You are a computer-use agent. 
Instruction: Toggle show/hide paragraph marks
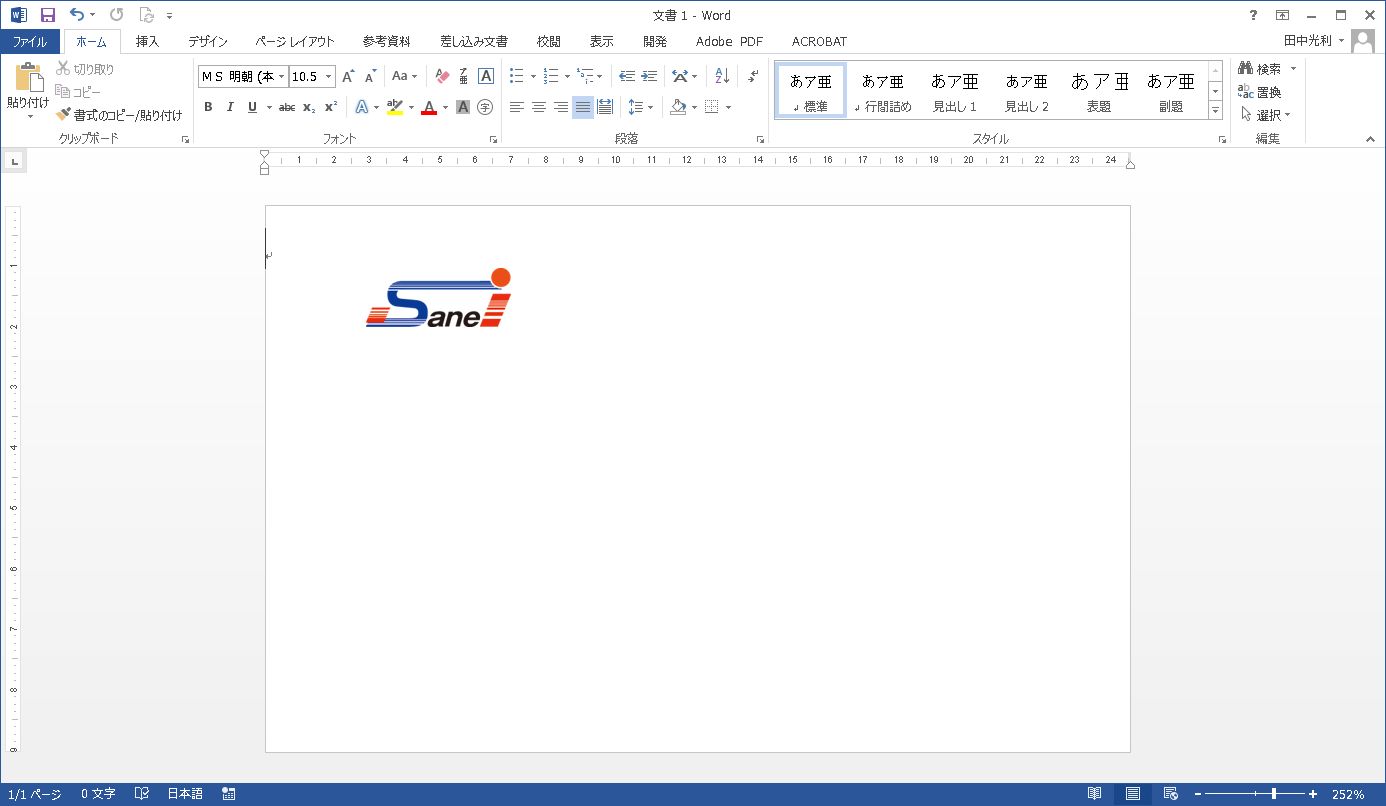753,76
